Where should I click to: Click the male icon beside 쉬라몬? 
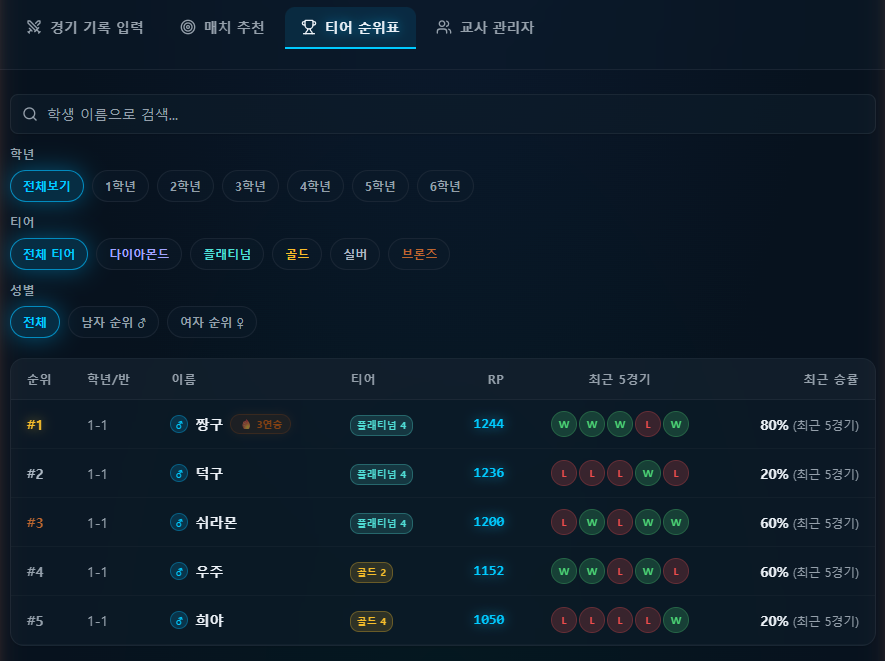click(x=179, y=522)
